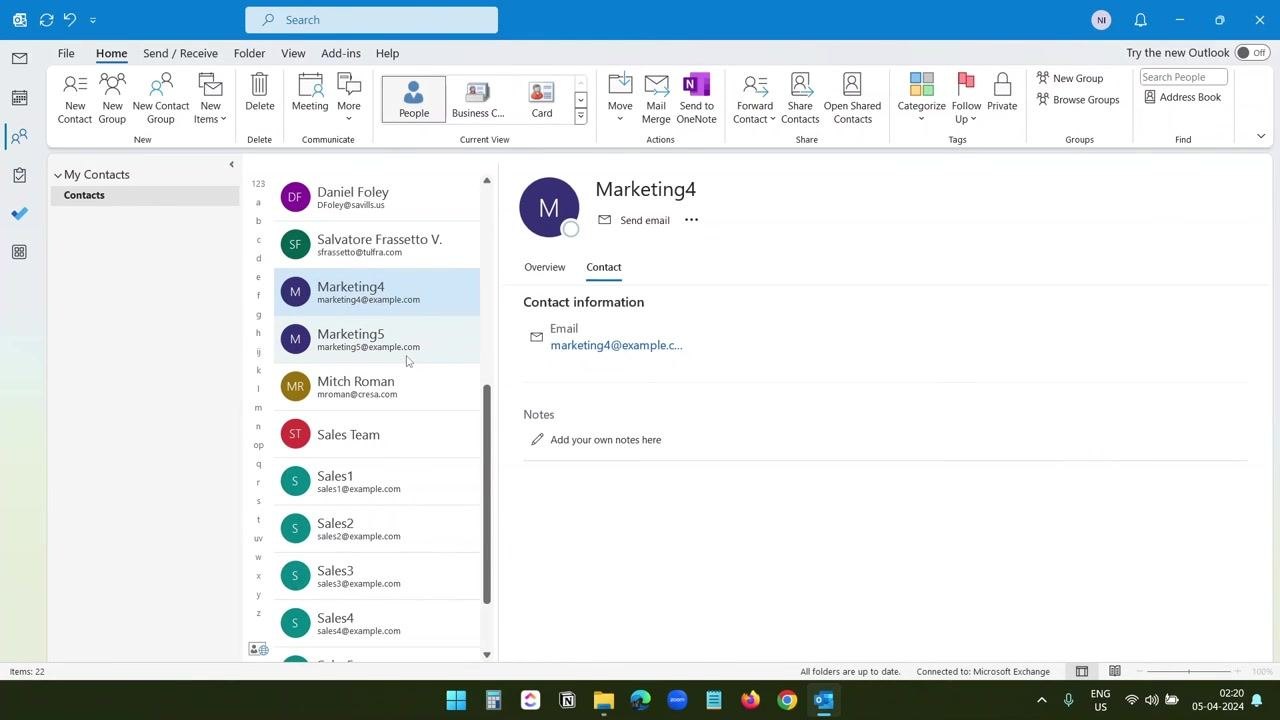Open the More communicate dropdown
Viewport: 1280px width, 720px height.
(x=349, y=99)
